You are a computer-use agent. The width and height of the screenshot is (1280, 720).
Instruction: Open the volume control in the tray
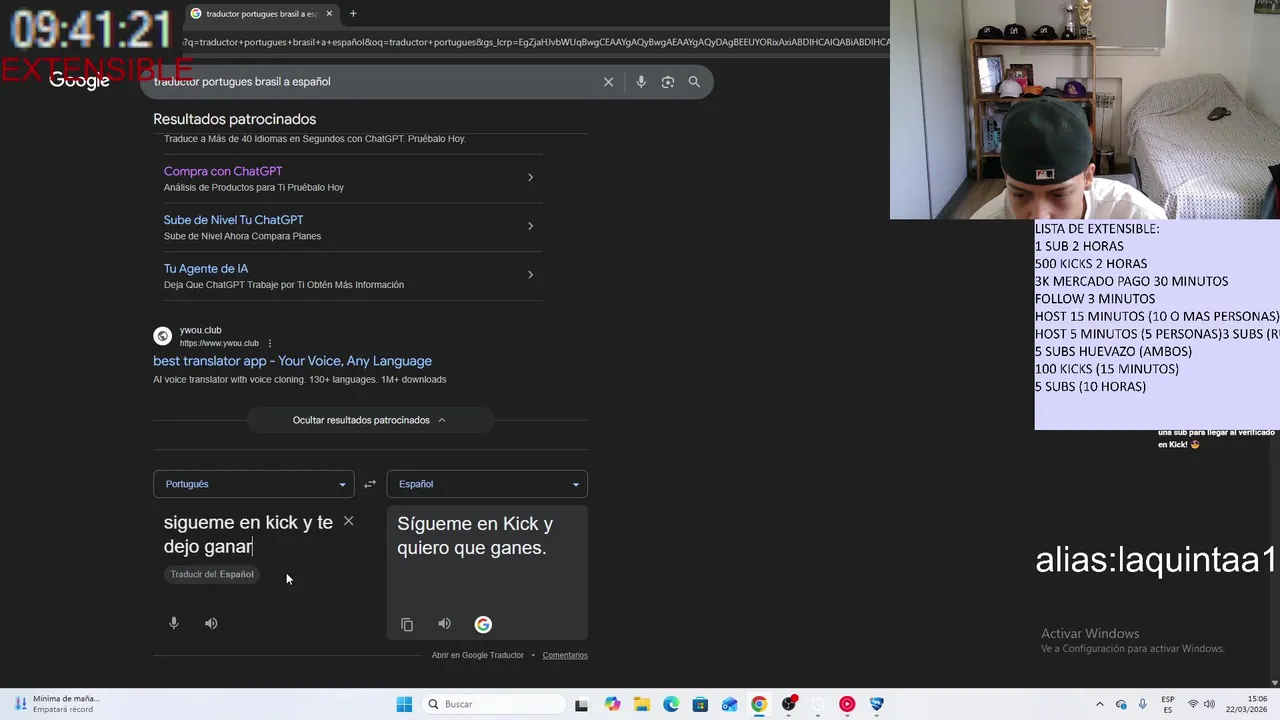1211,704
